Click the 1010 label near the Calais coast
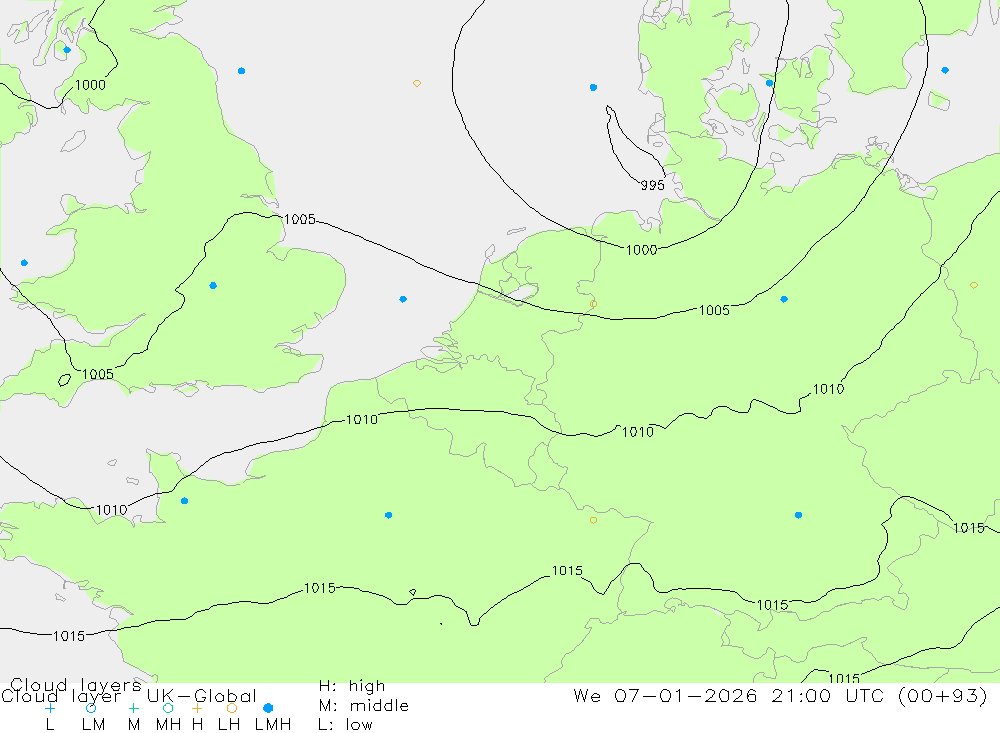The image size is (1000, 733). pos(362,420)
